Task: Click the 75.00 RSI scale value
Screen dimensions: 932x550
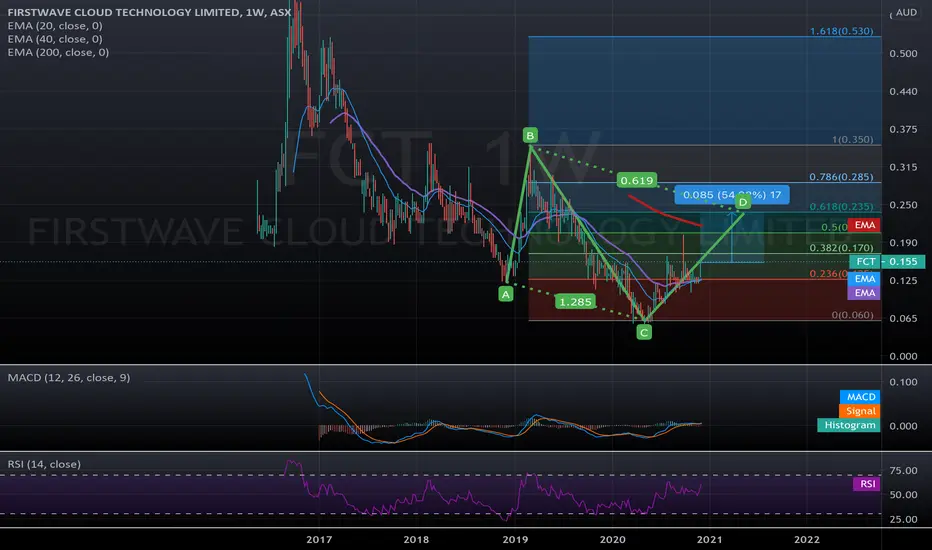Action: point(903,471)
